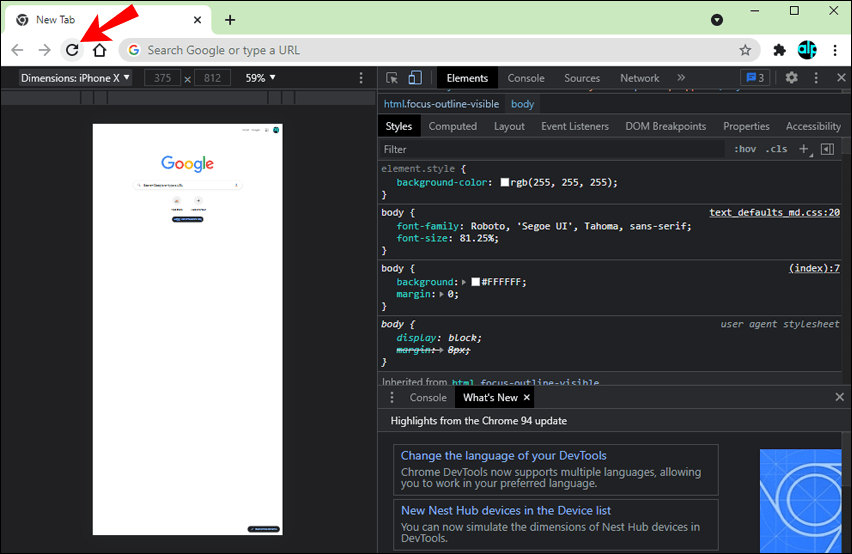Open the Computed pane tab
The height and width of the screenshot is (554, 852).
(453, 126)
